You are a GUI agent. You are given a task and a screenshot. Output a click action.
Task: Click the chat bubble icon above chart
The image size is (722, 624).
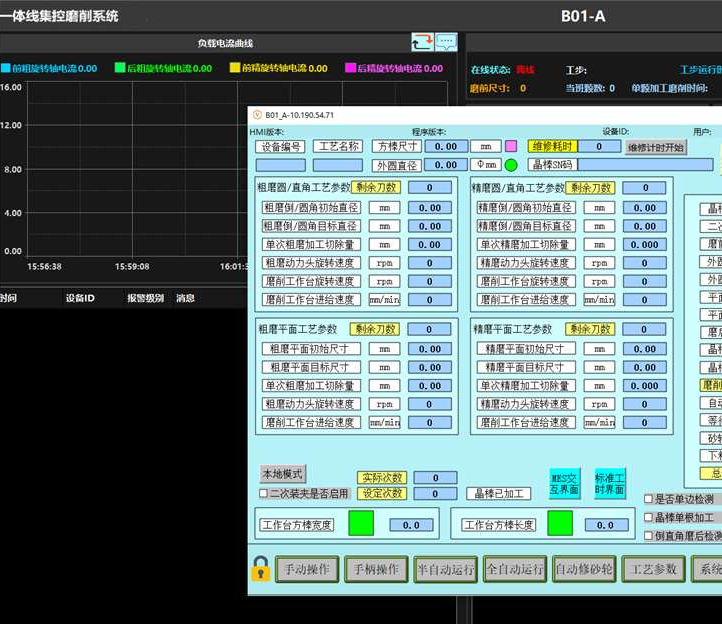coord(446,42)
